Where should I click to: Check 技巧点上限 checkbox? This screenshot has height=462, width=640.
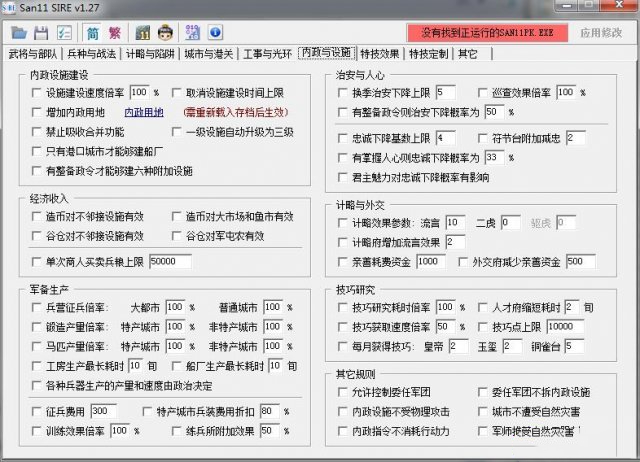coord(483,327)
